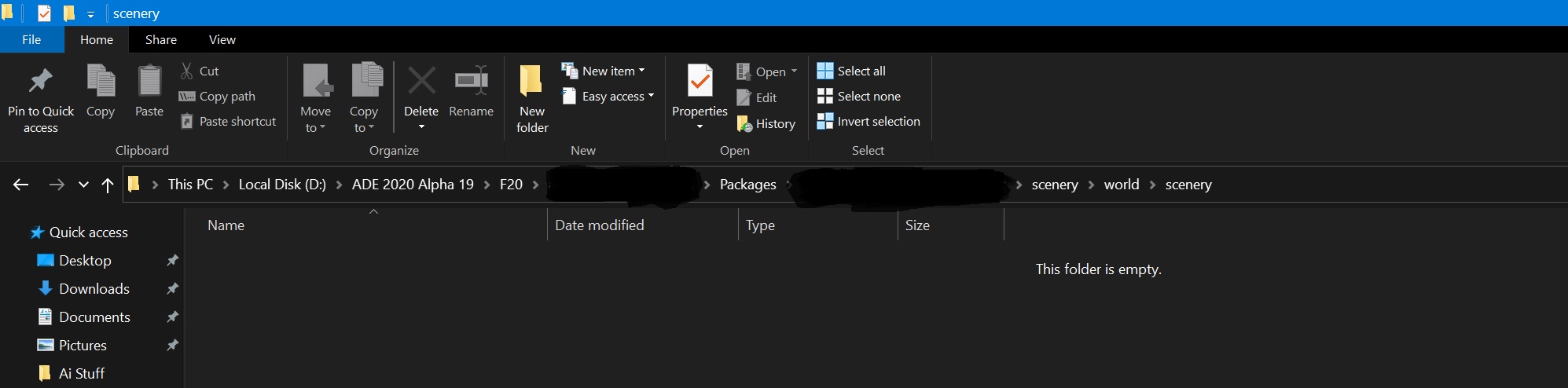Expand the Open dropdown arrow

[794, 71]
